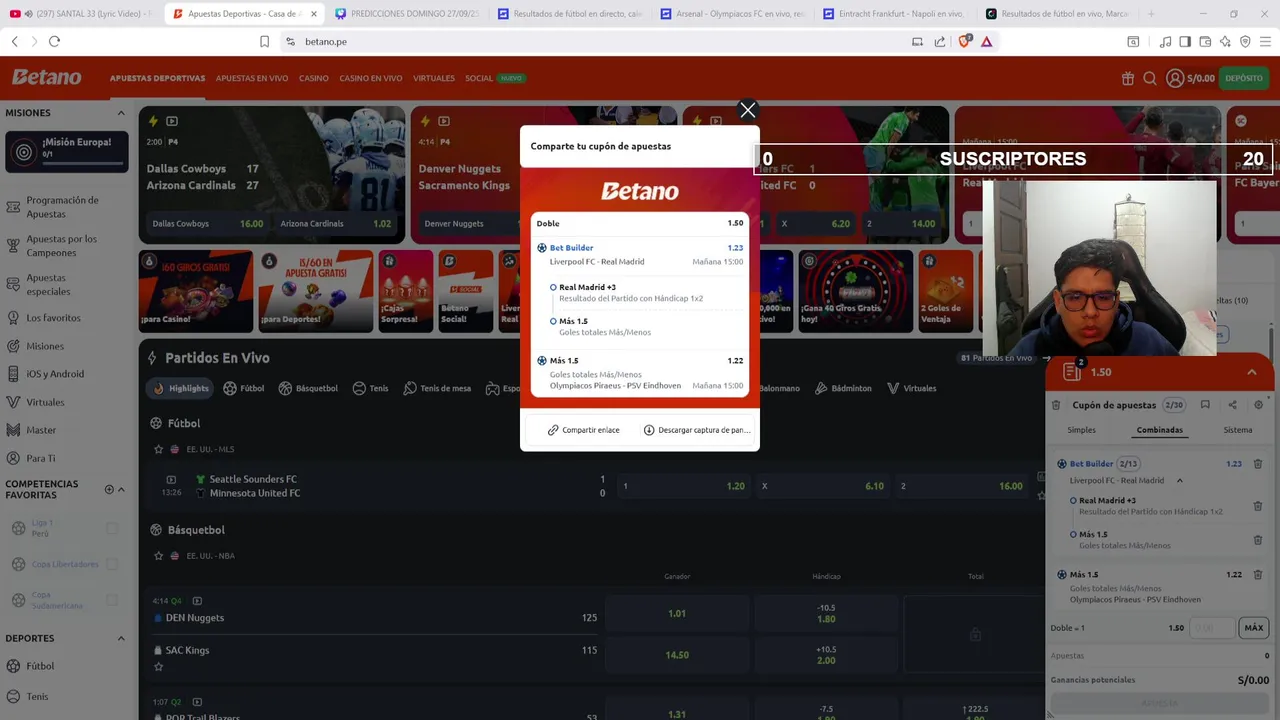Click Virtuales icon in sidebar
The height and width of the screenshot is (720, 1280).
[x=13, y=402]
